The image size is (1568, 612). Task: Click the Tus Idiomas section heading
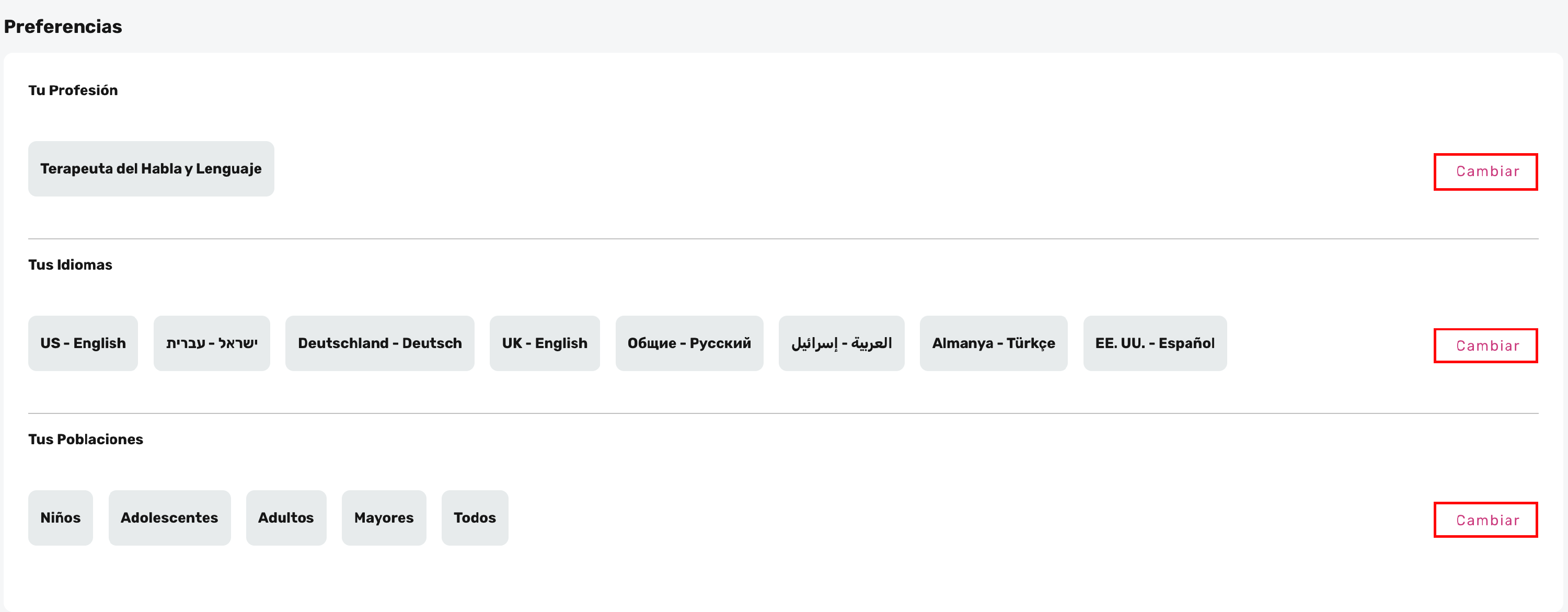click(x=70, y=265)
